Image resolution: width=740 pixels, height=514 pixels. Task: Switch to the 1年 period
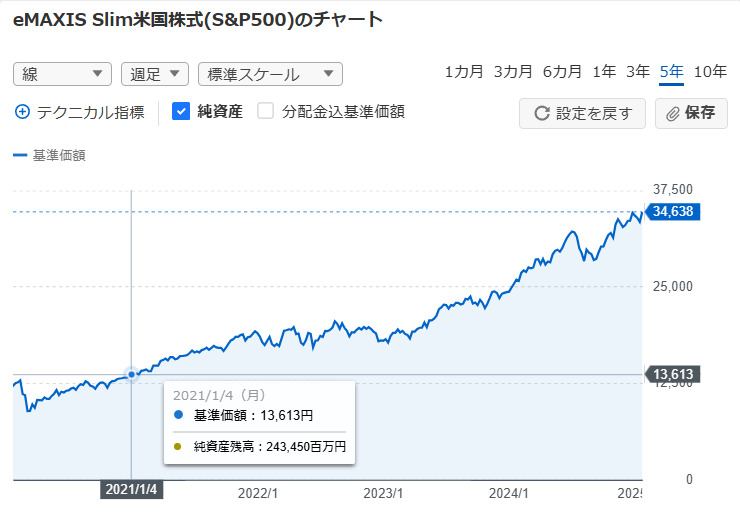(604, 72)
